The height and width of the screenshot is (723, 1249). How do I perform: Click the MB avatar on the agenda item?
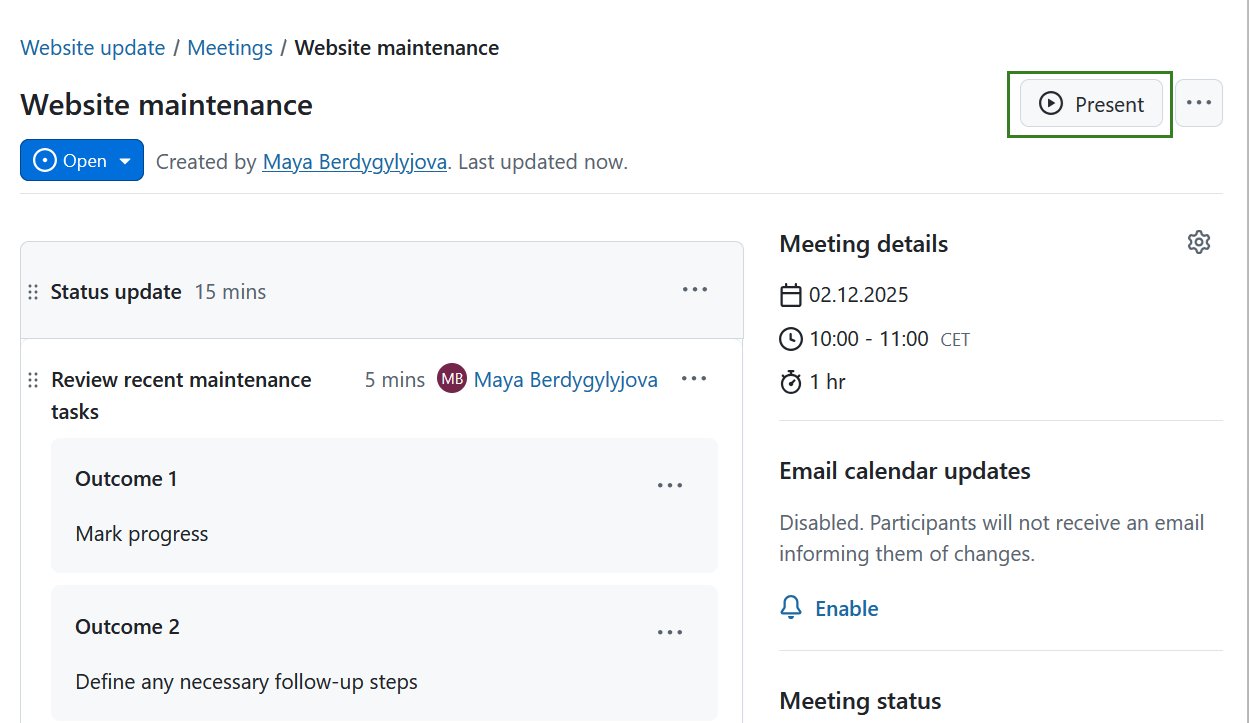[451, 379]
